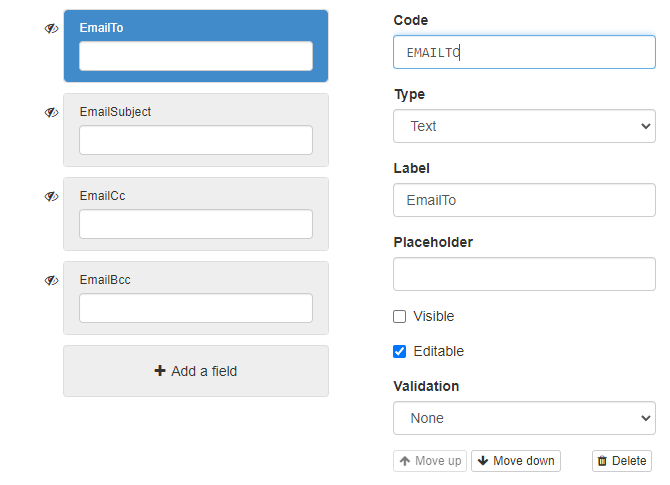This screenshot has height=485, width=670.
Task: Uncheck the Editable checkbox
Action: click(400, 351)
